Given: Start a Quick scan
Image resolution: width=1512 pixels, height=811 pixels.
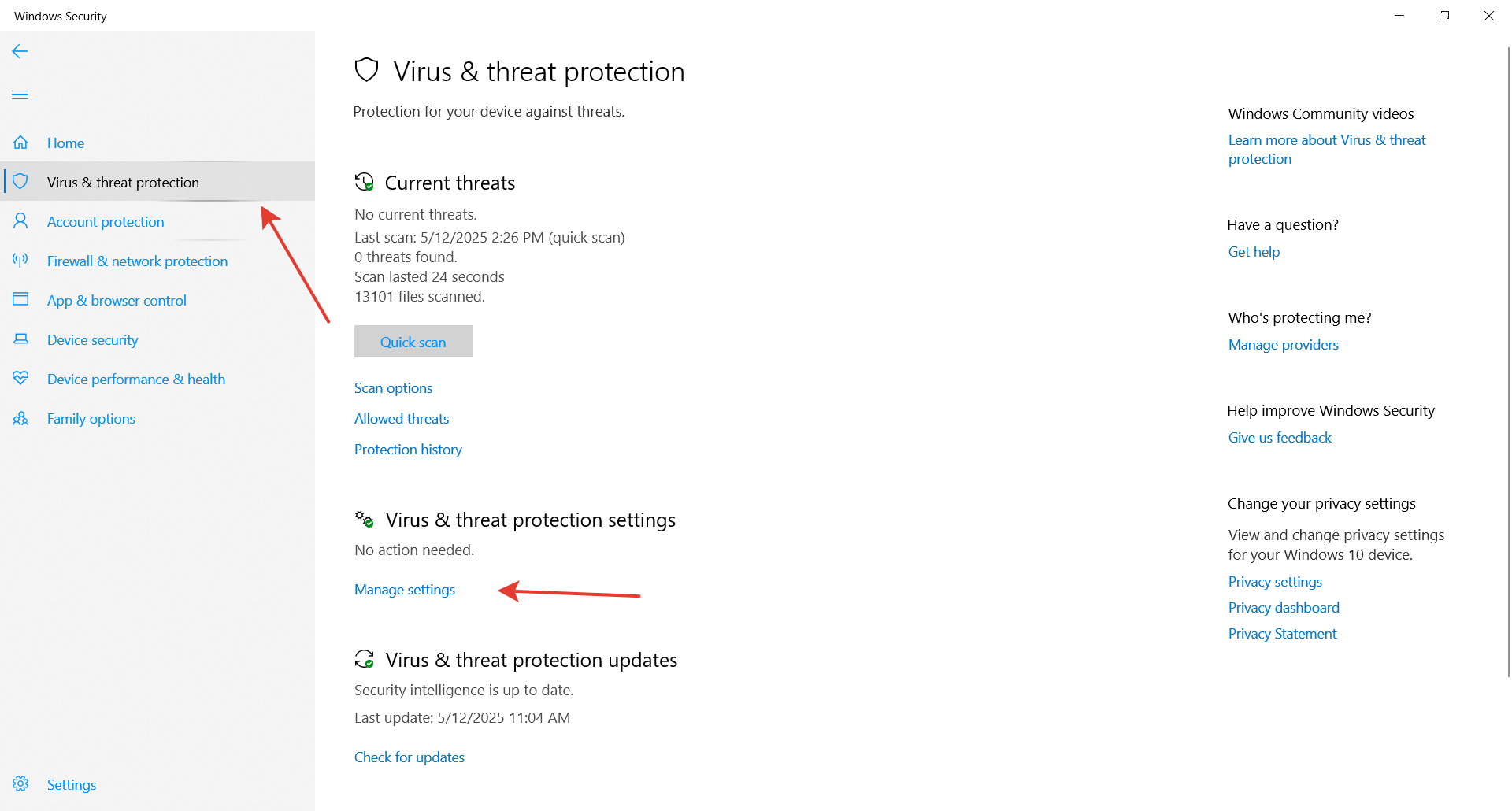Looking at the screenshot, I should 413,342.
